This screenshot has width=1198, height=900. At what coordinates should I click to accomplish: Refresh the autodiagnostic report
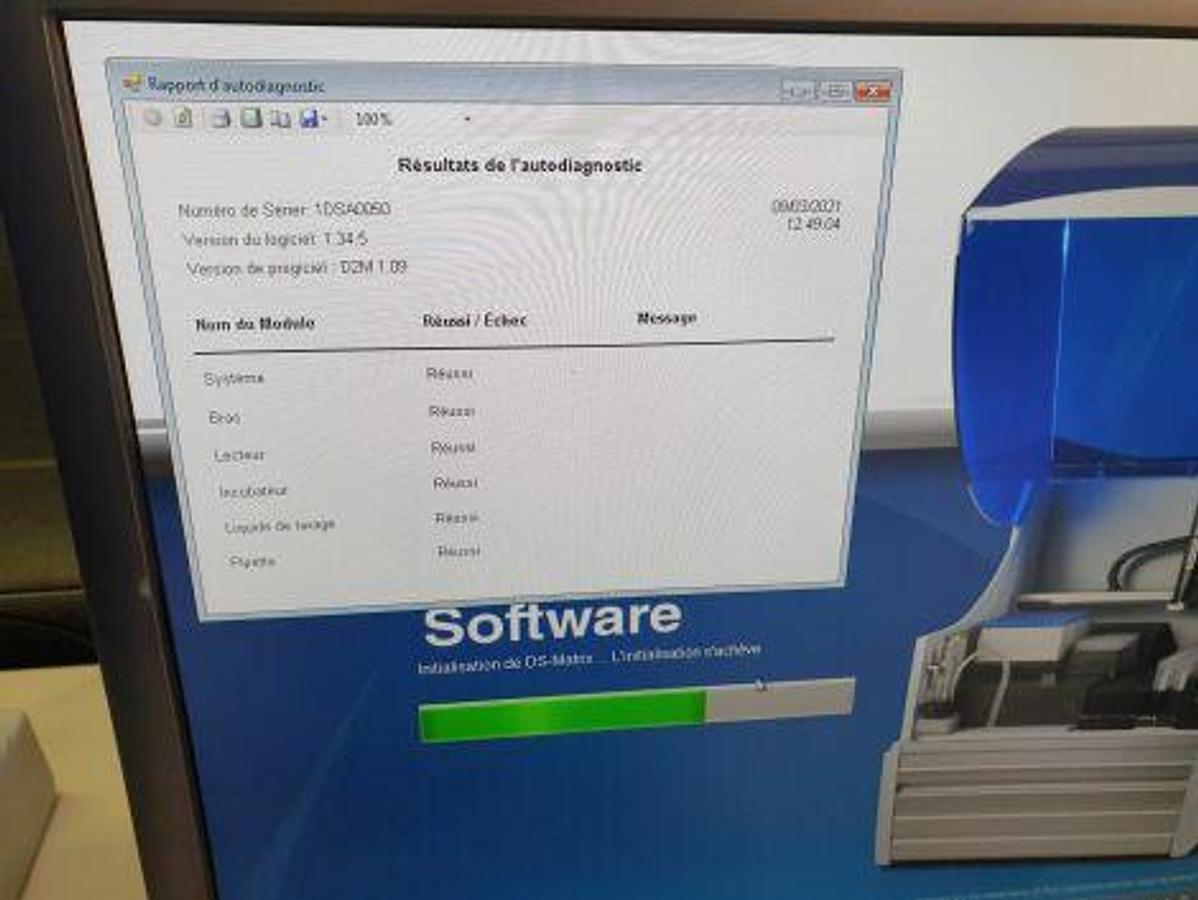pyautogui.click(x=182, y=118)
